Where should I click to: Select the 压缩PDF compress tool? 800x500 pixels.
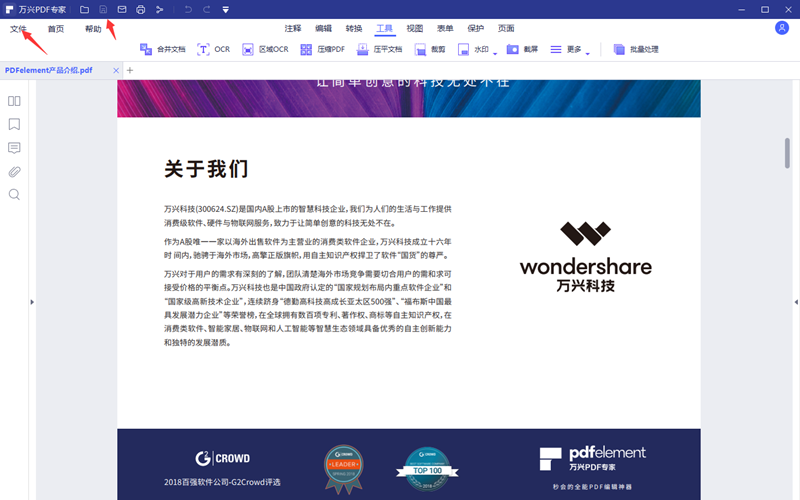click(323, 49)
